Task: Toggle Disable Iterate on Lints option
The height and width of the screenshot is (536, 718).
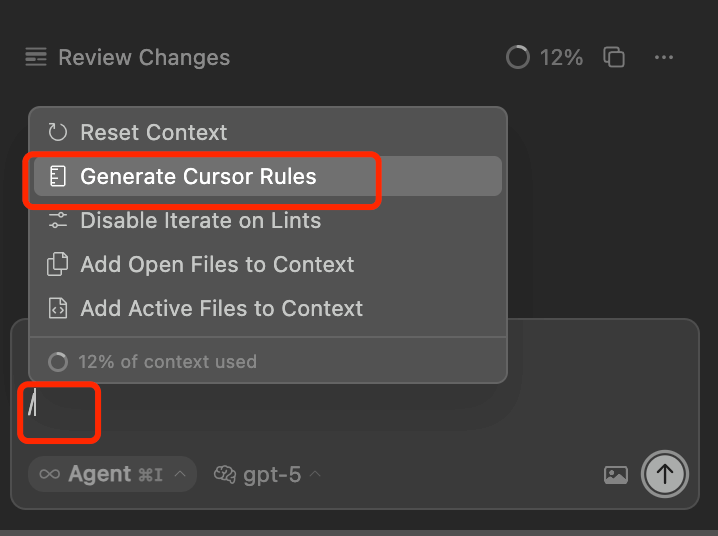Action: tap(268, 220)
